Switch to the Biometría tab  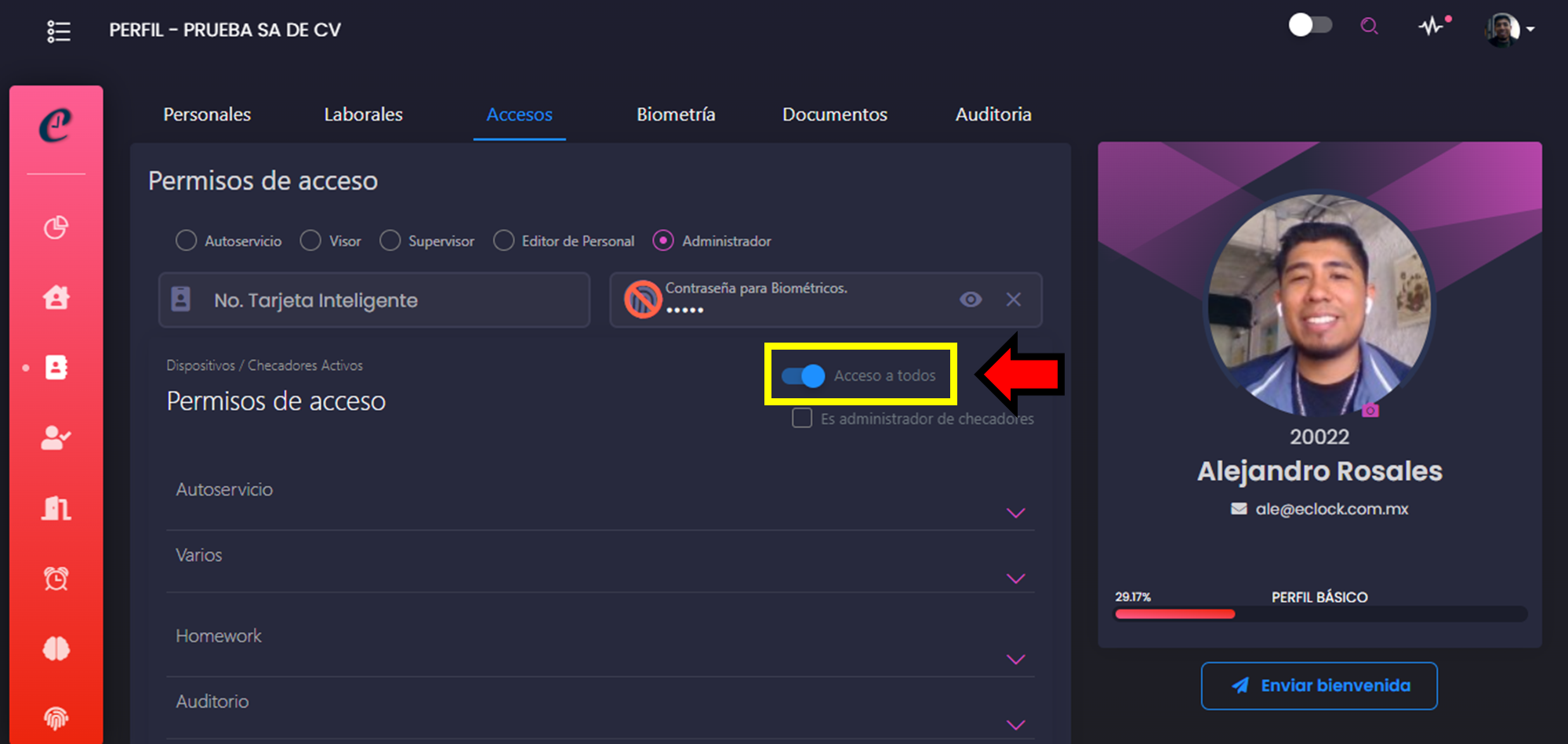click(x=676, y=114)
